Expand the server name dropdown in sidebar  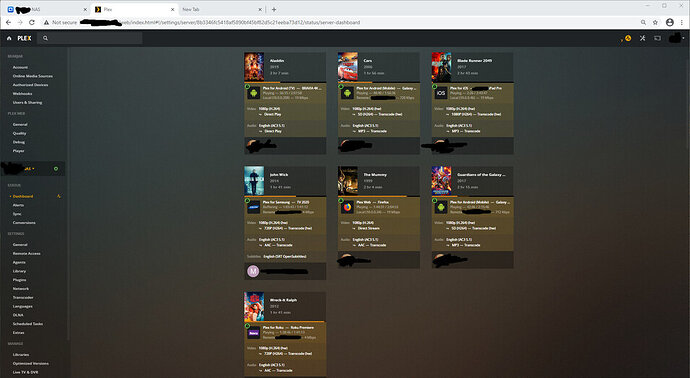tap(33, 169)
